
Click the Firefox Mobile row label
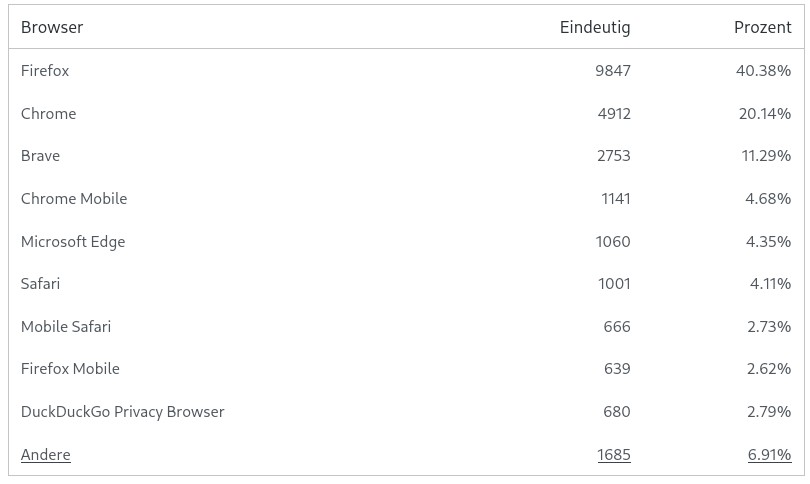[70, 369]
